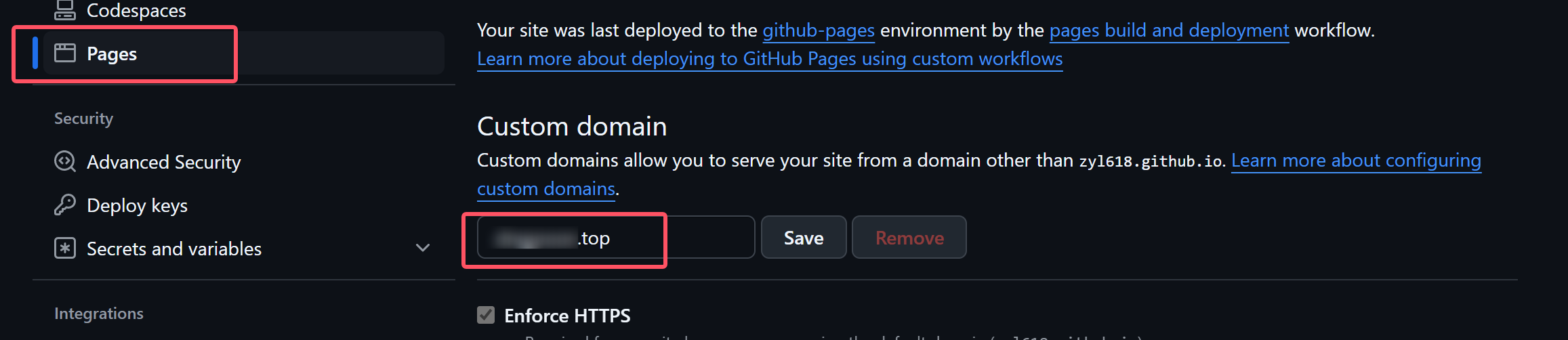Image resolution: width=1568 pixels, height=340 pixels.
Task: Open the Pages settings menu item
Action: point(244,53)
